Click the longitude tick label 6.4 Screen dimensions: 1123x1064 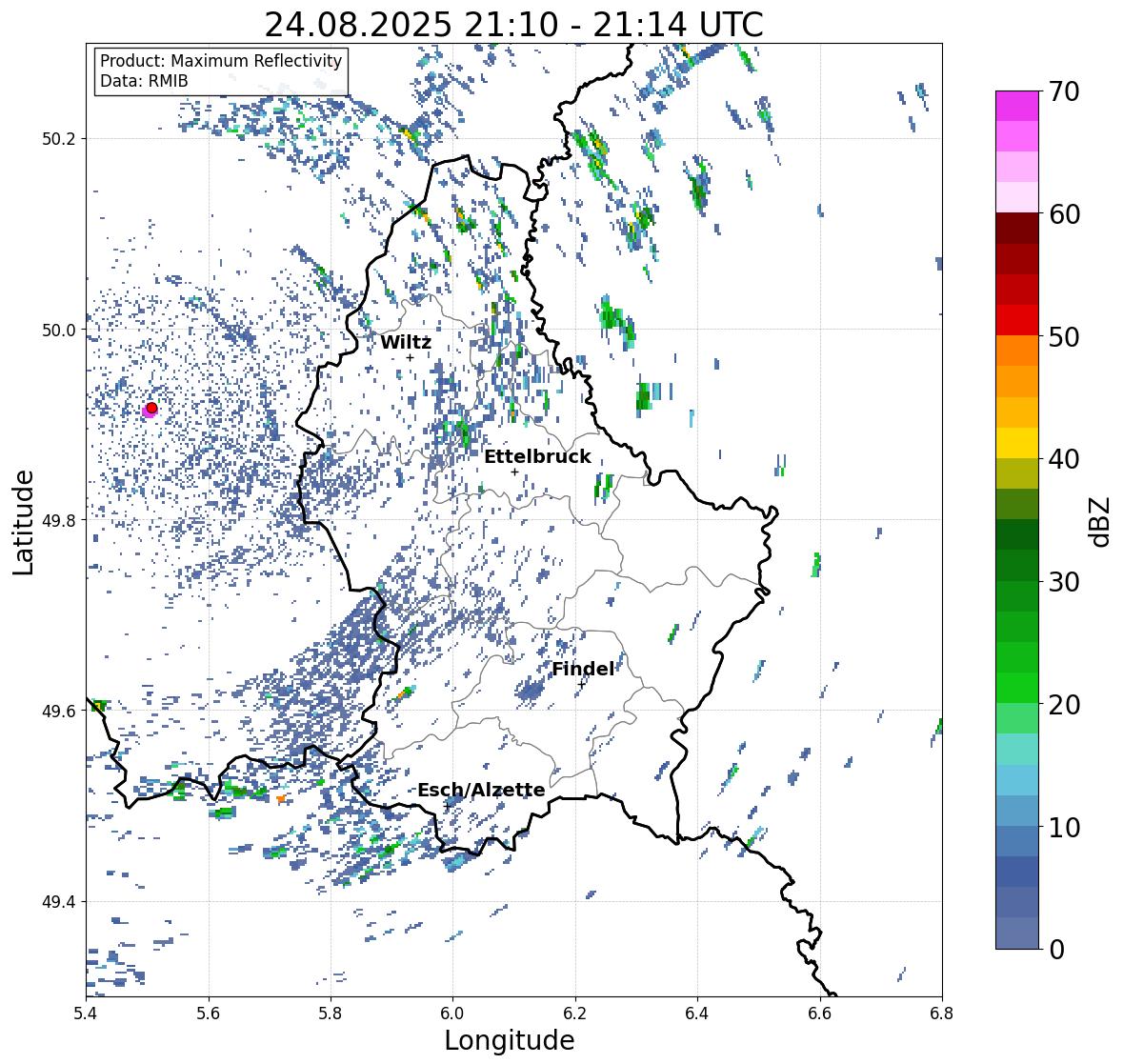tap(697, 1014)
